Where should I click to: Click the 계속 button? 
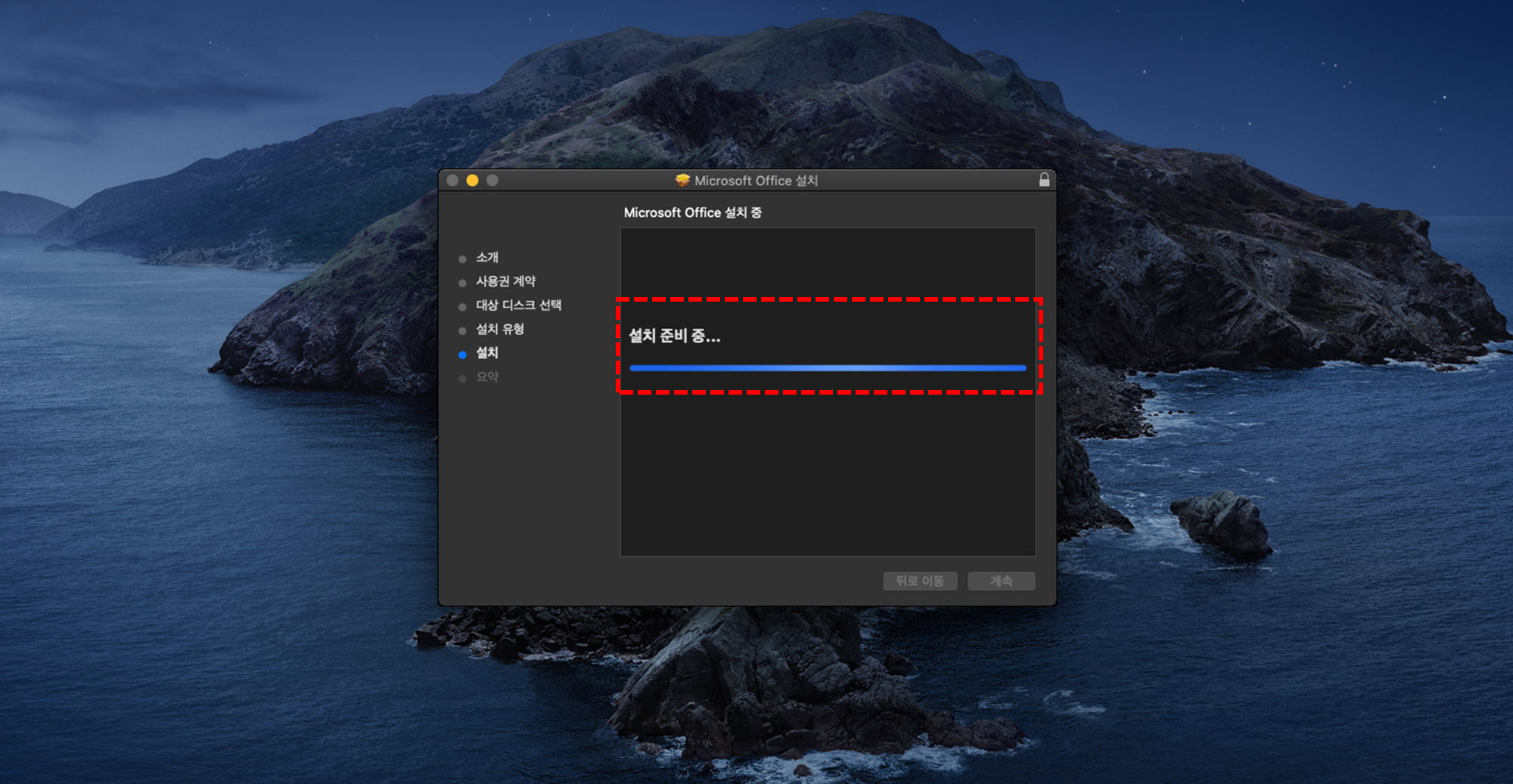[x=1001, y=581]
